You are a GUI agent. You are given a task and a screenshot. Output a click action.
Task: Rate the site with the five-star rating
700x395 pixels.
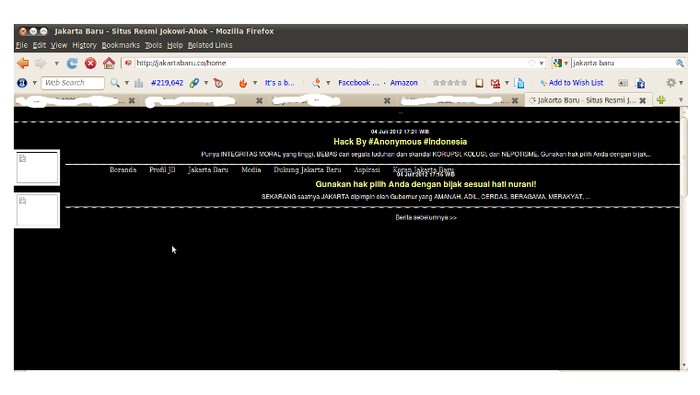[x=450, y=83]
